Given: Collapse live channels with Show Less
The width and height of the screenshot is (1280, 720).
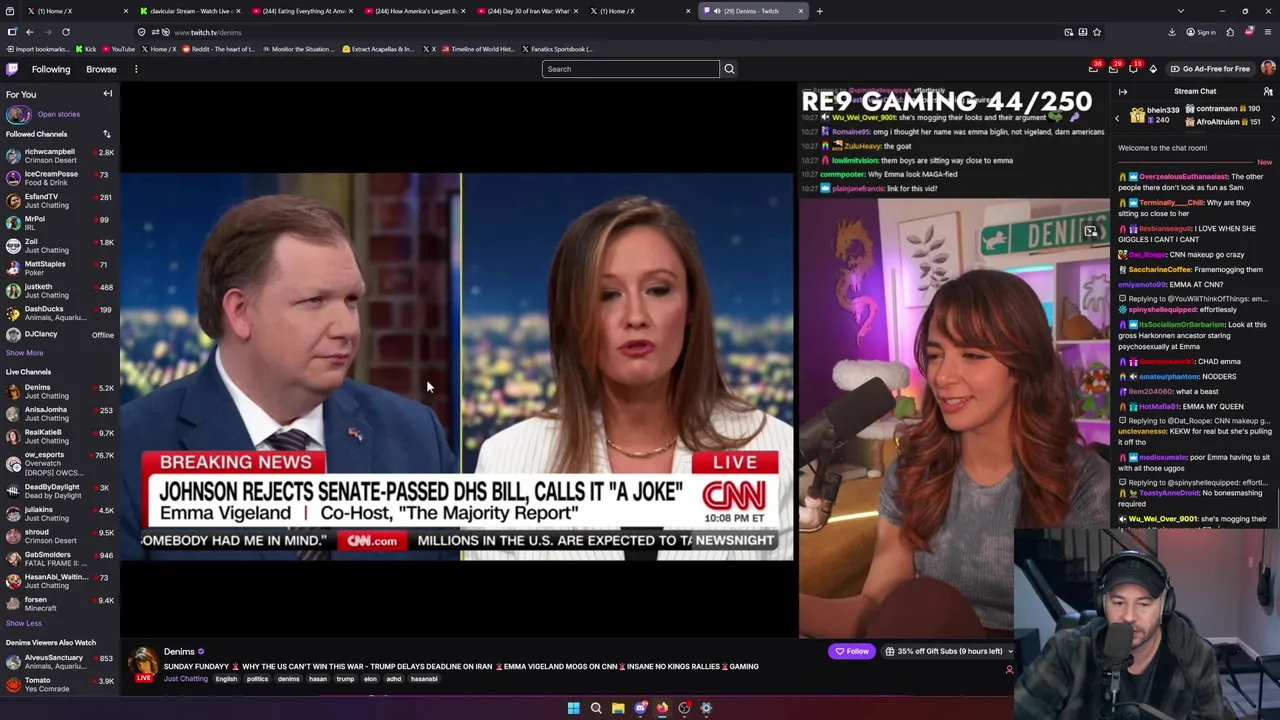Looking at the screenshot, I should [x=23, y=623].
